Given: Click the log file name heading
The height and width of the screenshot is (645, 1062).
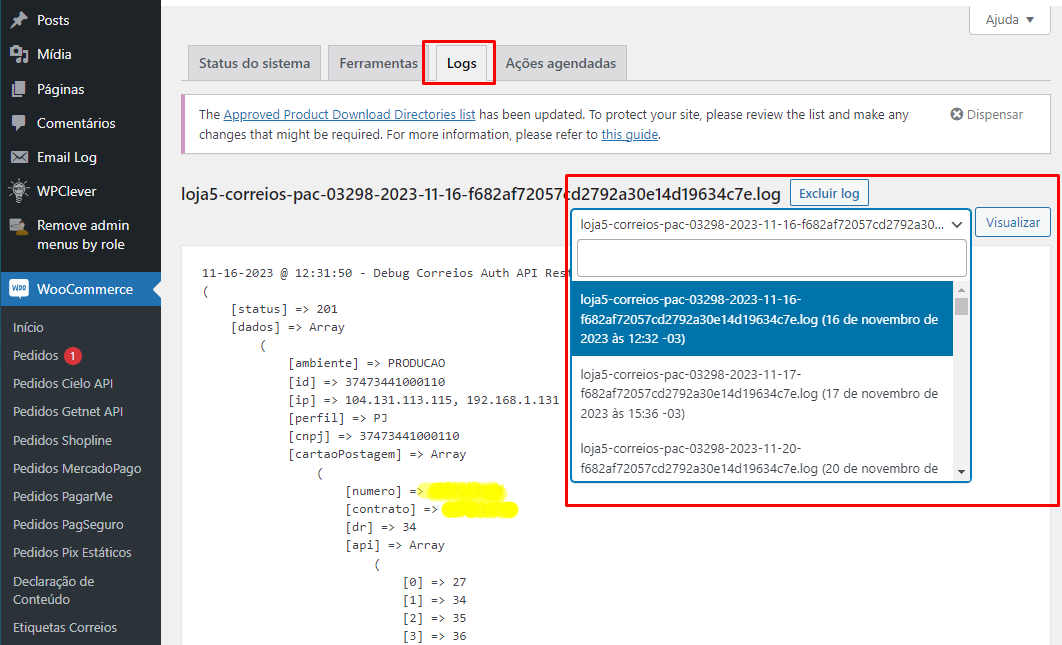Looking at the screenshot, I should click(480, 194).
